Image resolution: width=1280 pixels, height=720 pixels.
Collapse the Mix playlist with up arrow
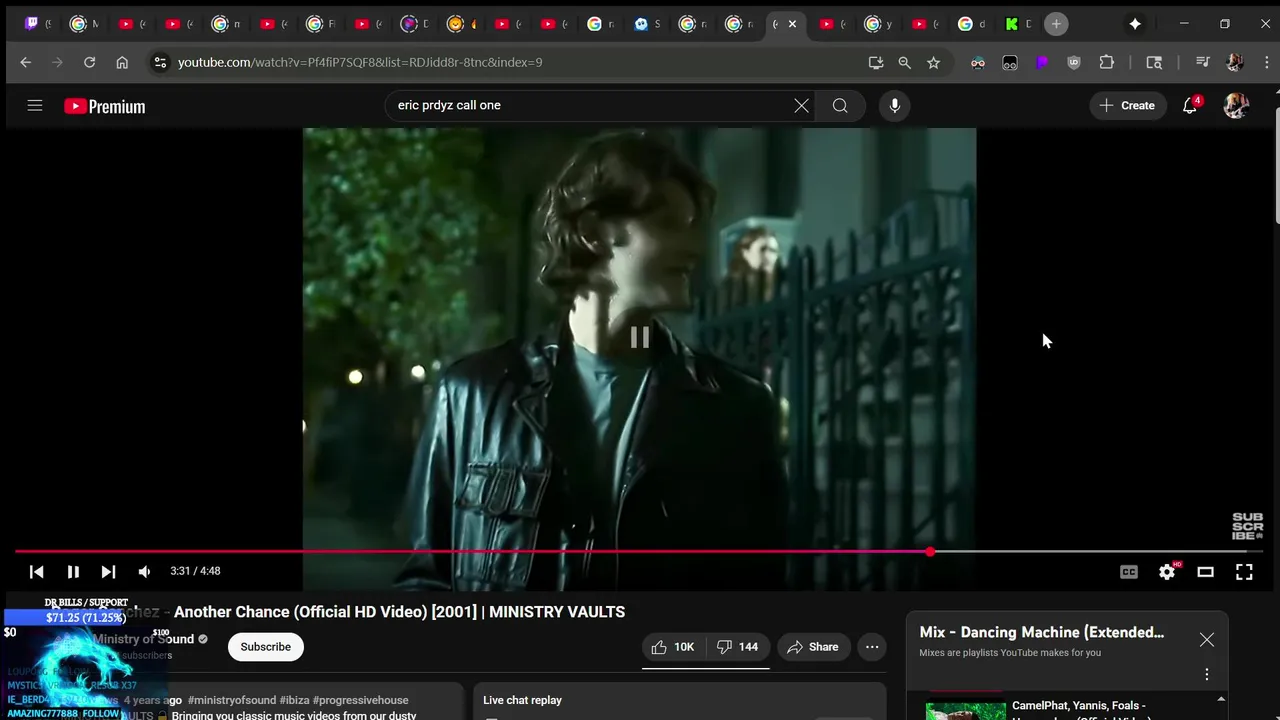tap(1221, 699)
